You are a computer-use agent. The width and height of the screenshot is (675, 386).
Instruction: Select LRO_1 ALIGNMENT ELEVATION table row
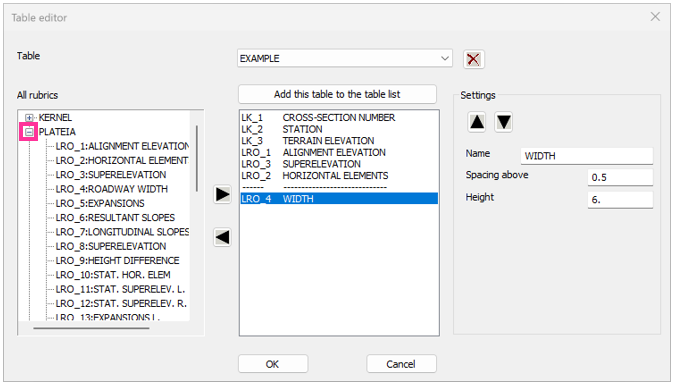(x=339, y=152)
